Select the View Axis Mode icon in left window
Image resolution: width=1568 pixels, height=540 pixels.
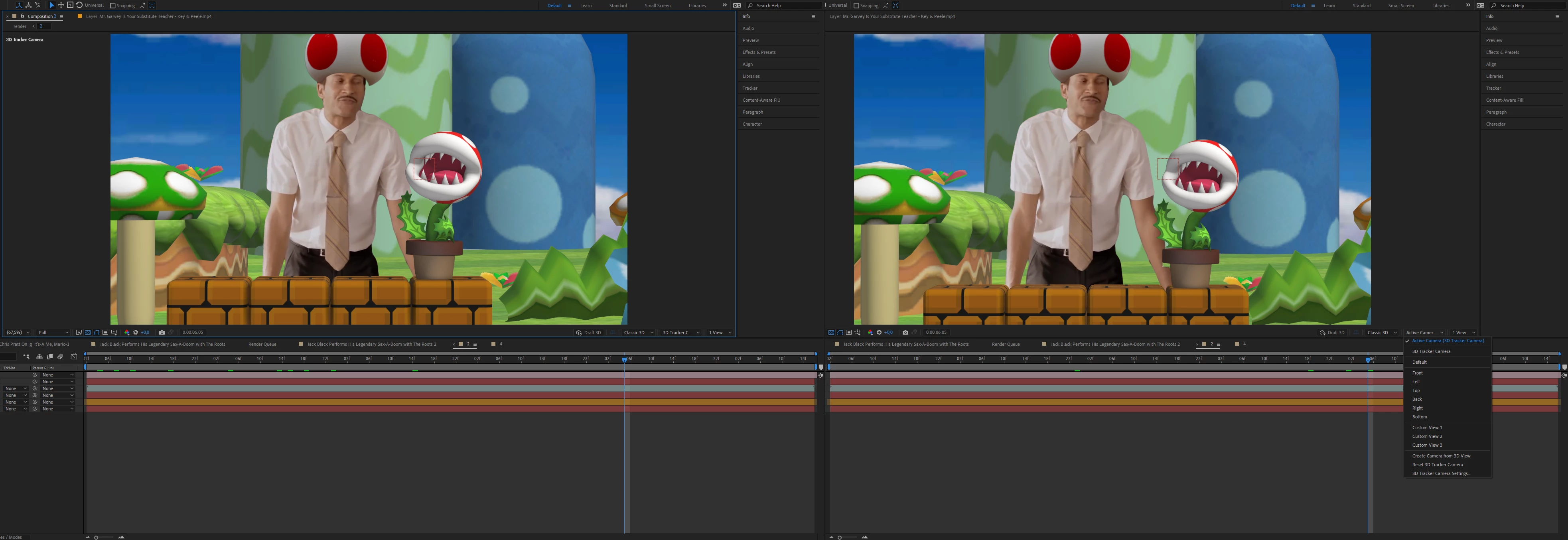38,5
